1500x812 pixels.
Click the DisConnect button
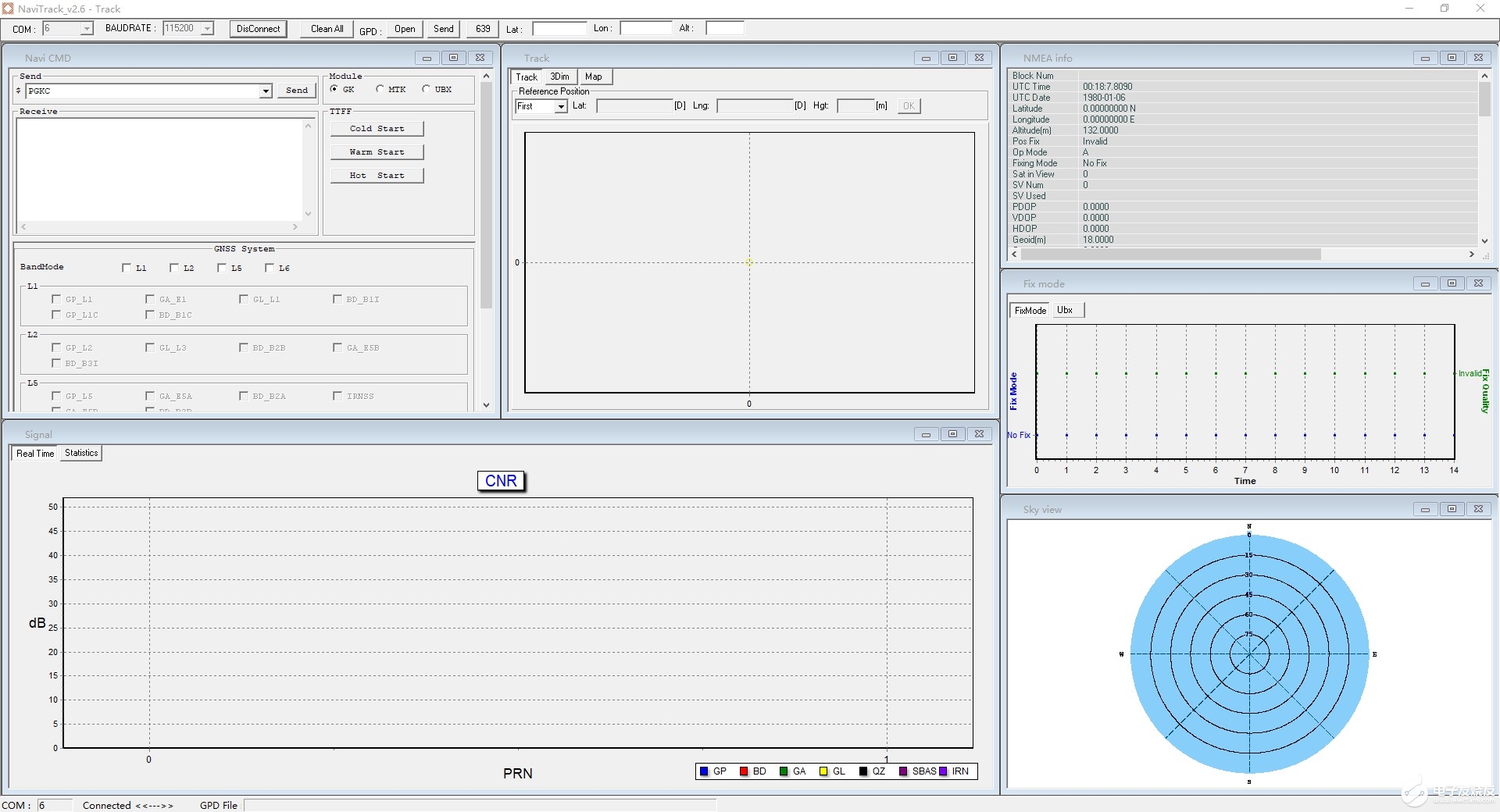point(259,29)
